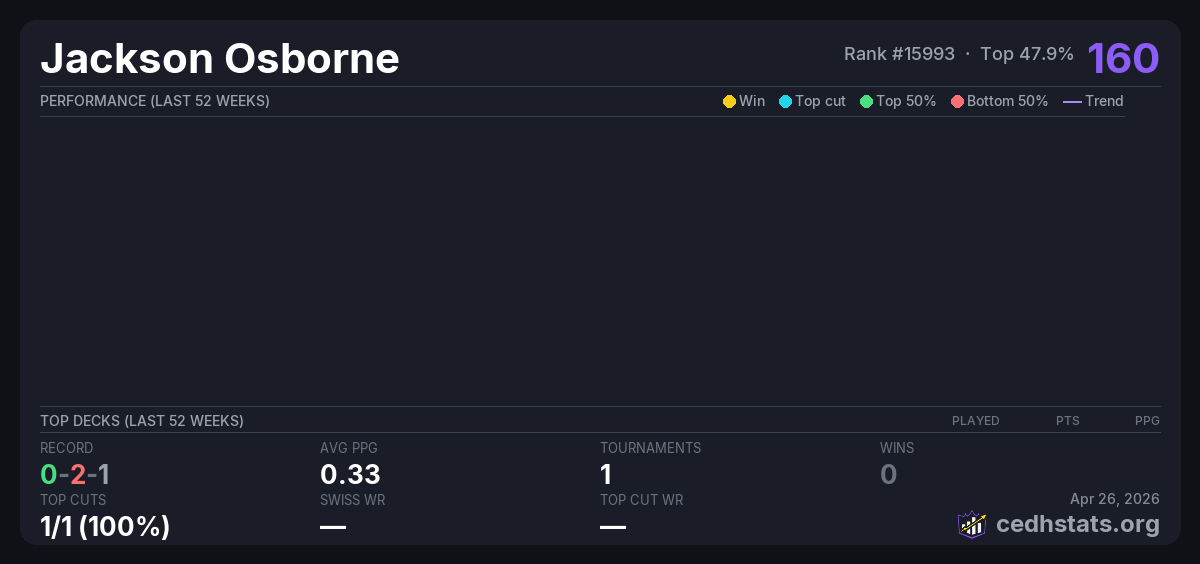Sort decks by PPG column header
The image size is (1200, 564).
[1147, 421]
